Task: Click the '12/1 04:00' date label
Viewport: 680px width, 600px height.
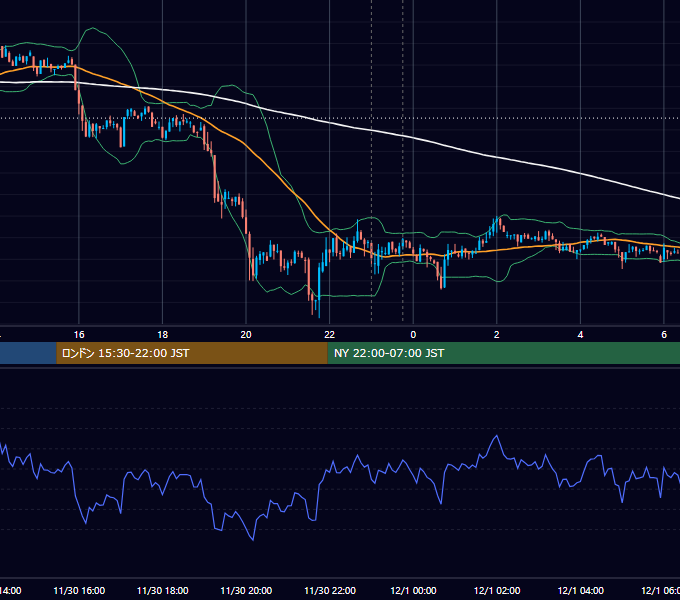Action: coord(581,591)
